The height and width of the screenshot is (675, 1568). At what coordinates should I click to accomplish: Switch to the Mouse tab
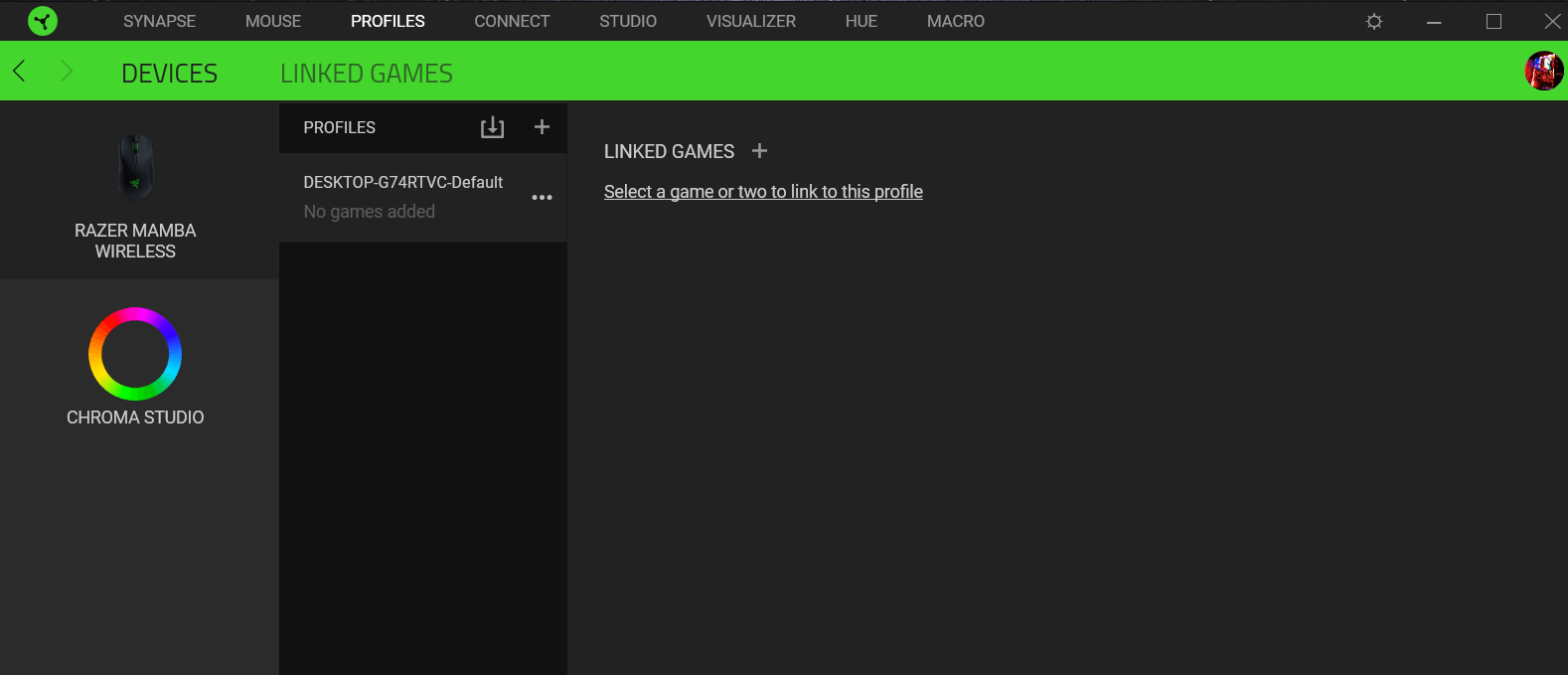click(273, 21)
